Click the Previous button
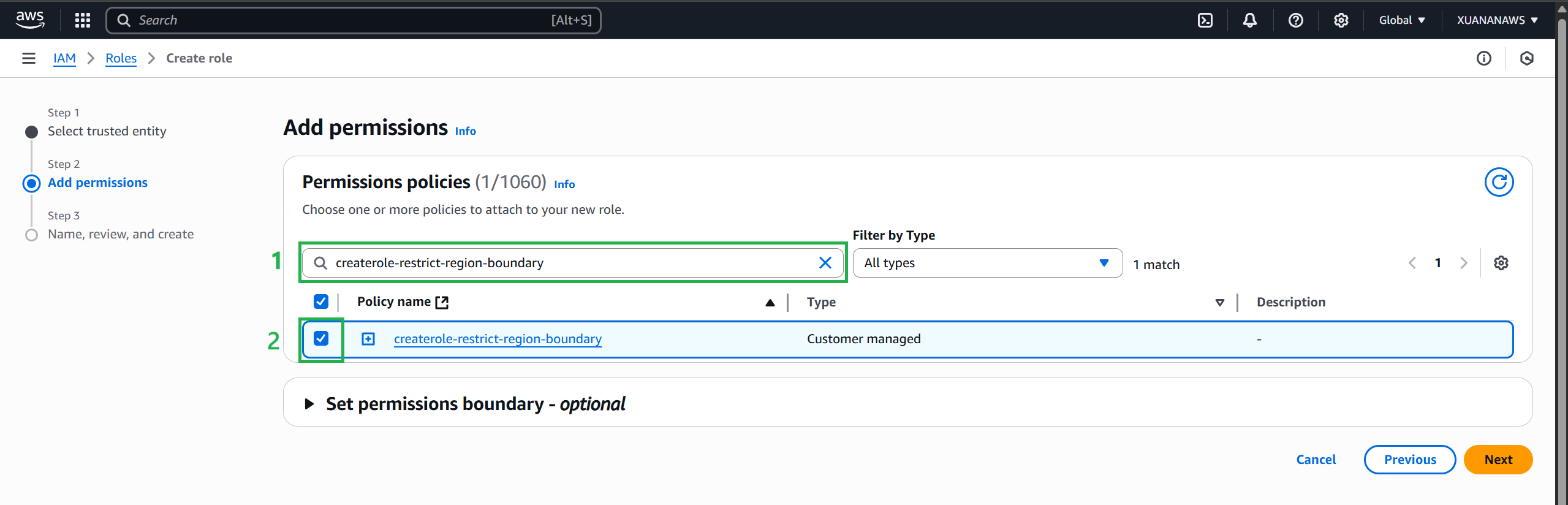Screen dimensions: 1568x505 pyautogui.click(x=1409, y=460)
